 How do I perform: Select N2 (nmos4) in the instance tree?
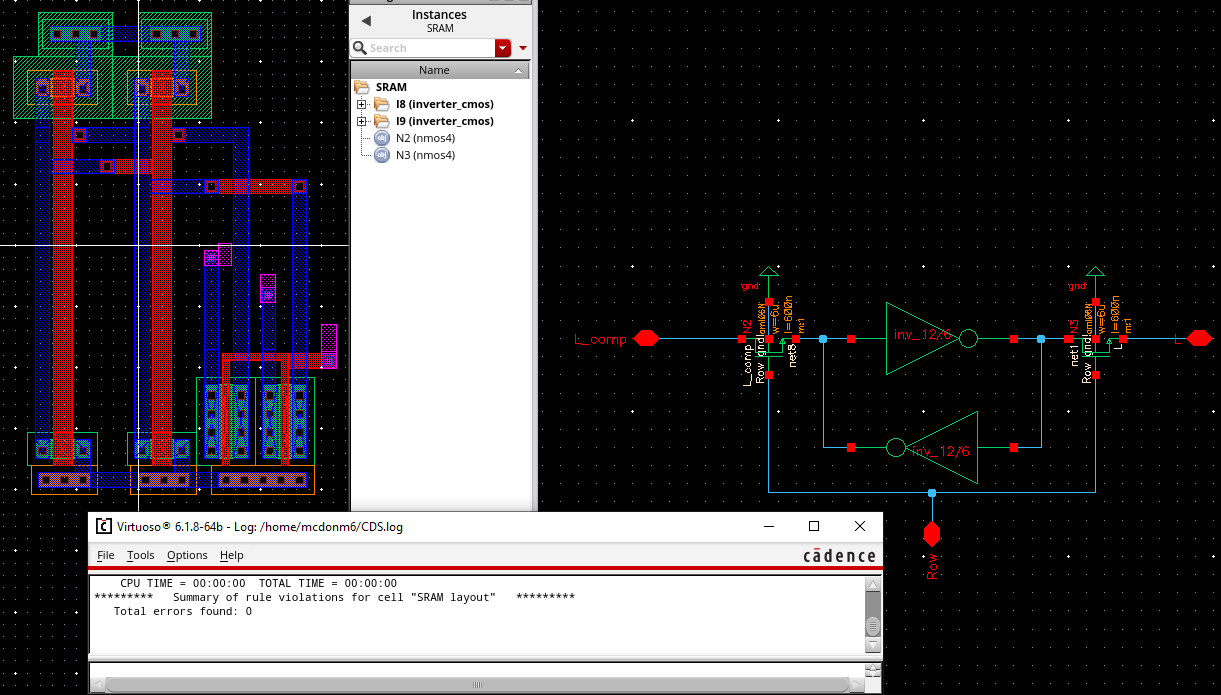click(x=425, y=138)
